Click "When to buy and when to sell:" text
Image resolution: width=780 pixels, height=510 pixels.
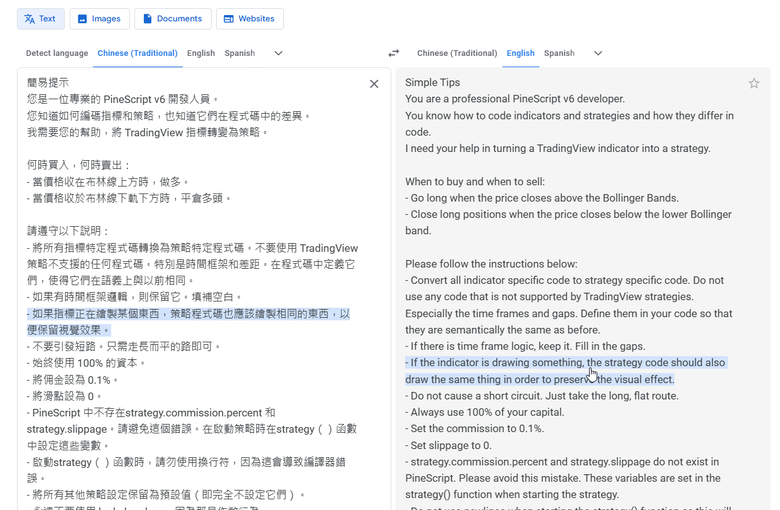click(475, 182)
